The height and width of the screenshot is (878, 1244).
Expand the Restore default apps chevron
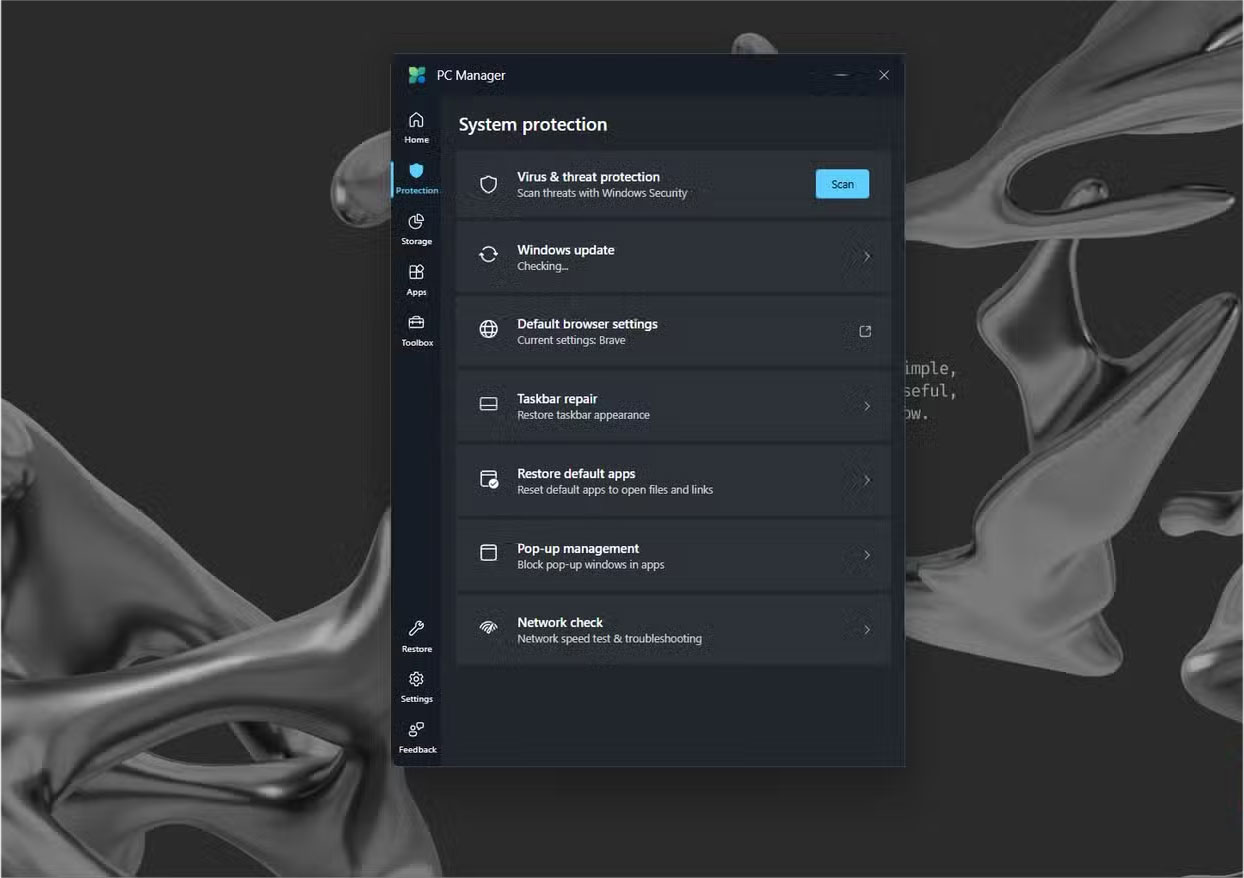tap(866, 480)
